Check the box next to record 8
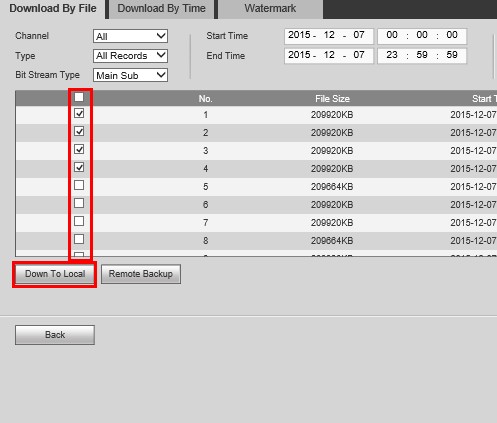Image resolution: width=497 pixels, height=423 pixels. tap(79, 239)
